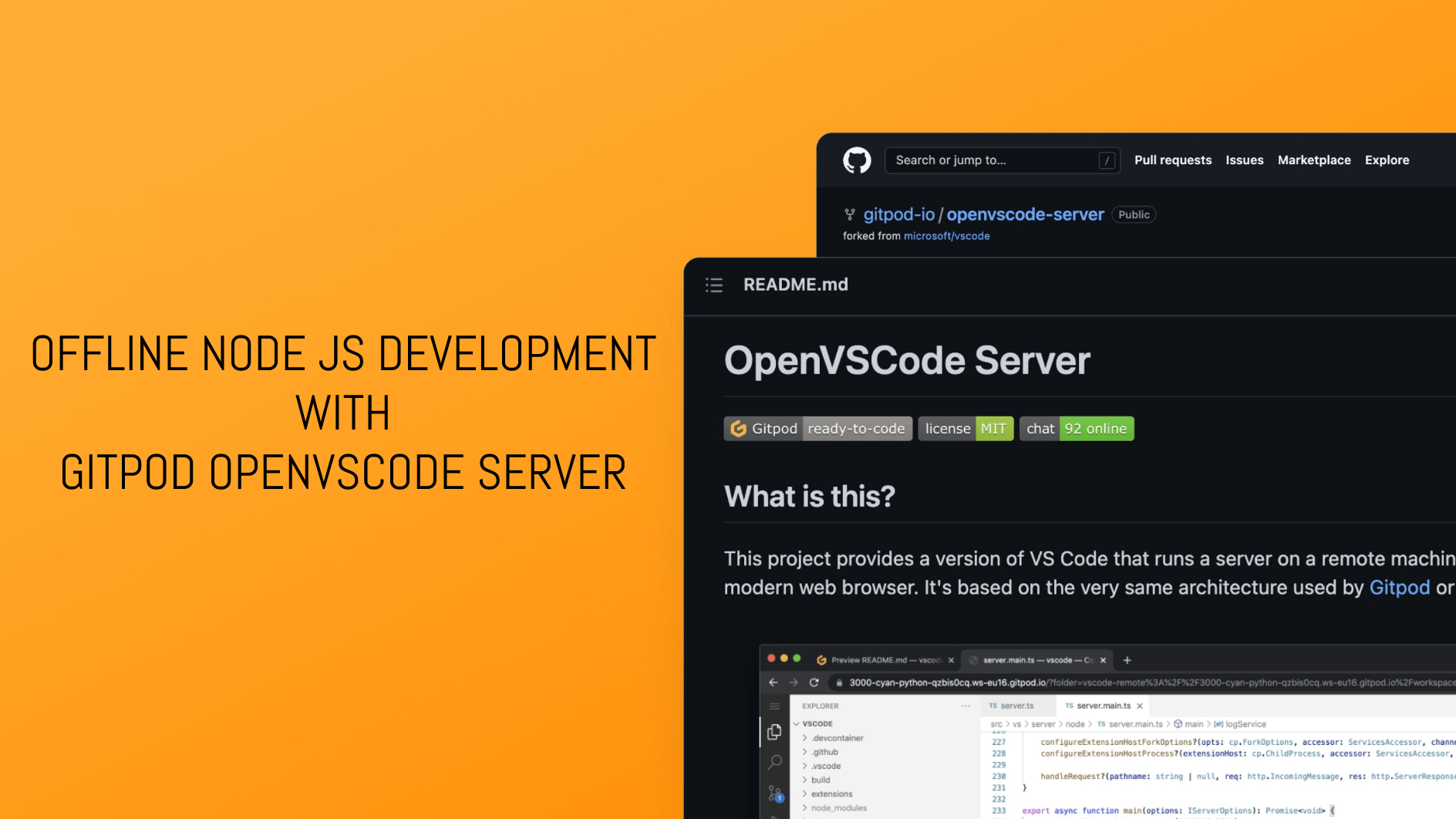The width and height of the screenshot is (1456, 819).
Task: Expand the node_modules folder
Action: pos(838,808)
